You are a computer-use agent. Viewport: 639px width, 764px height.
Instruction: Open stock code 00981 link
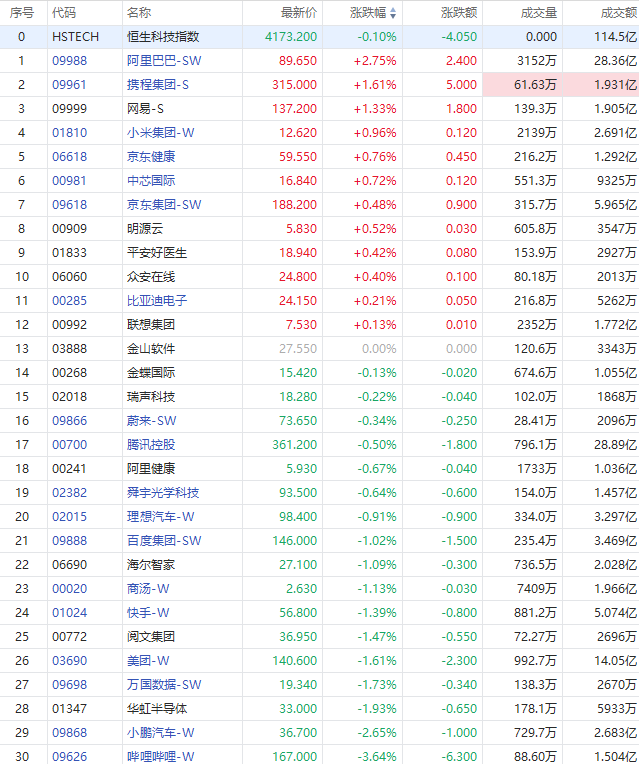pyautogui.click(x=69, y=180)
